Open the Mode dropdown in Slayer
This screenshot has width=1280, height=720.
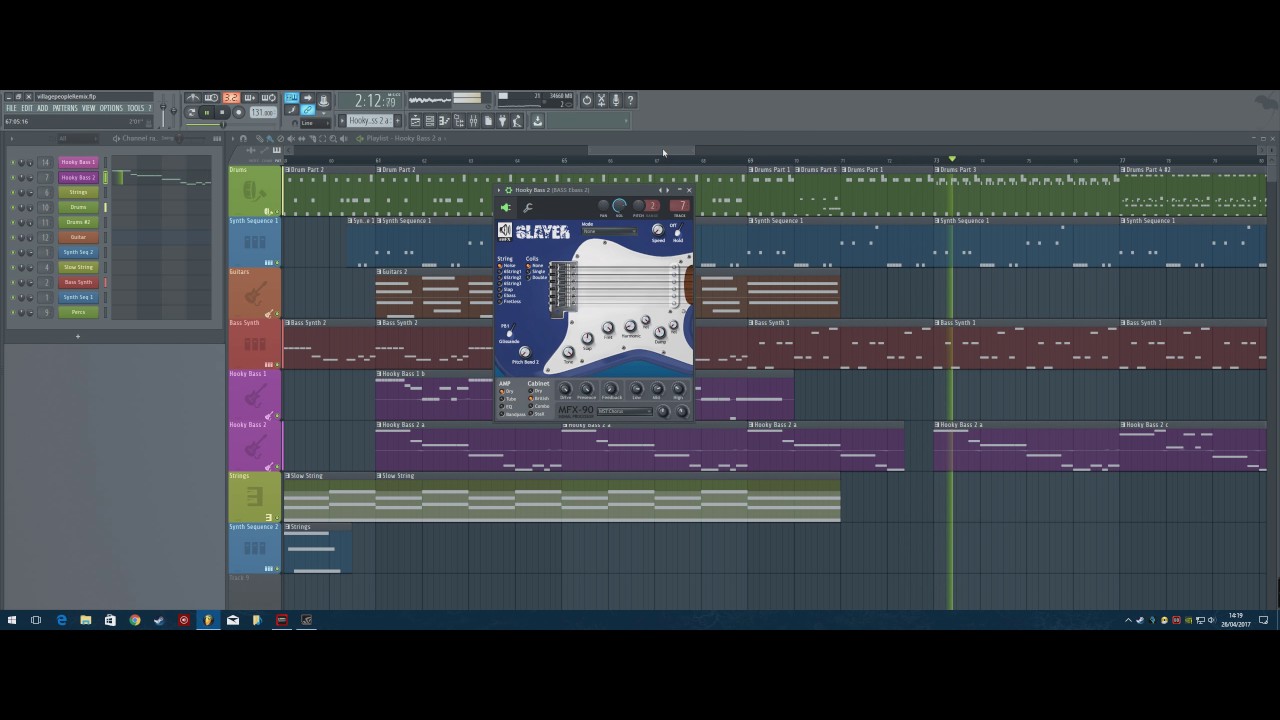coord(610,232)
